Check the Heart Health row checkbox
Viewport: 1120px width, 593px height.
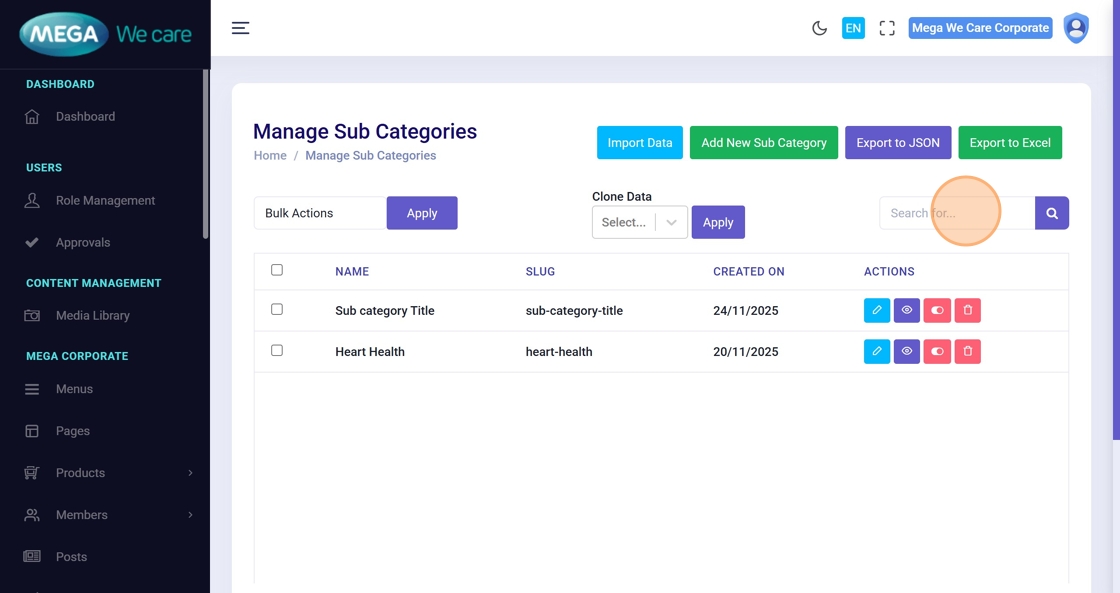tap(277, 351)
